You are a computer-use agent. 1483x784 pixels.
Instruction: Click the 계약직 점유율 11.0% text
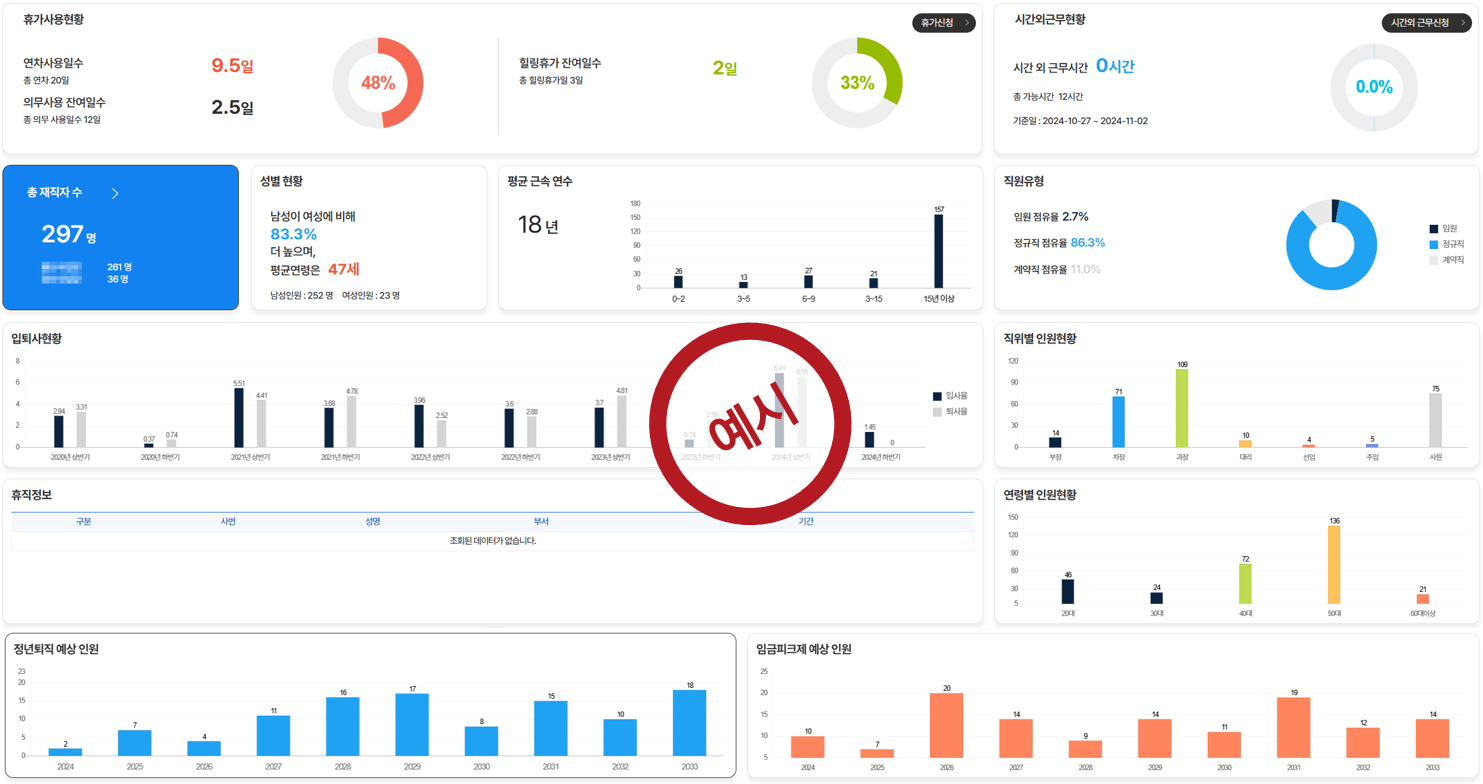(x=1057, y=269)
